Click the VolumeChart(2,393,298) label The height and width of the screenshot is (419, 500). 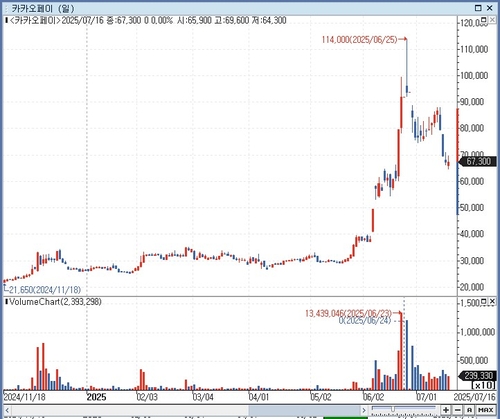click(x=55, y=302)
